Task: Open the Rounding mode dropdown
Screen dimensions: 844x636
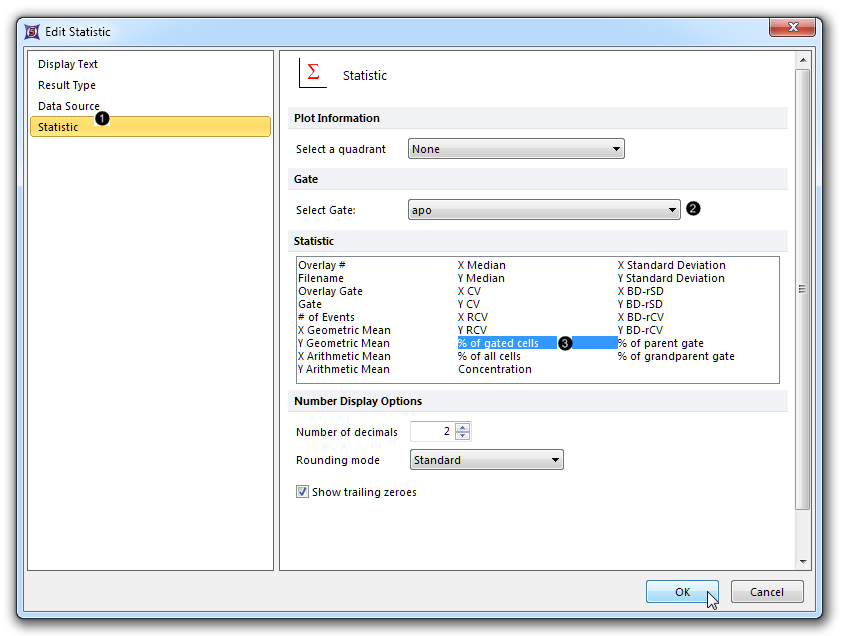Action: [x=486, y=460]
